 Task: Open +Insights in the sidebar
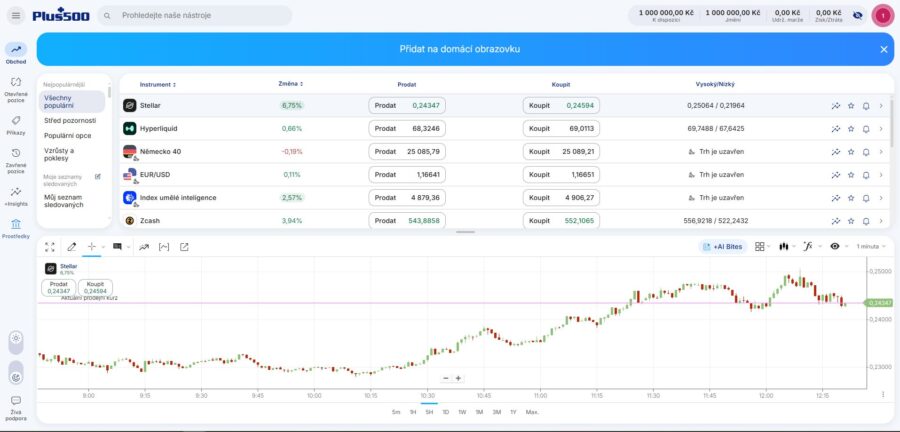(x=15, y=196)
